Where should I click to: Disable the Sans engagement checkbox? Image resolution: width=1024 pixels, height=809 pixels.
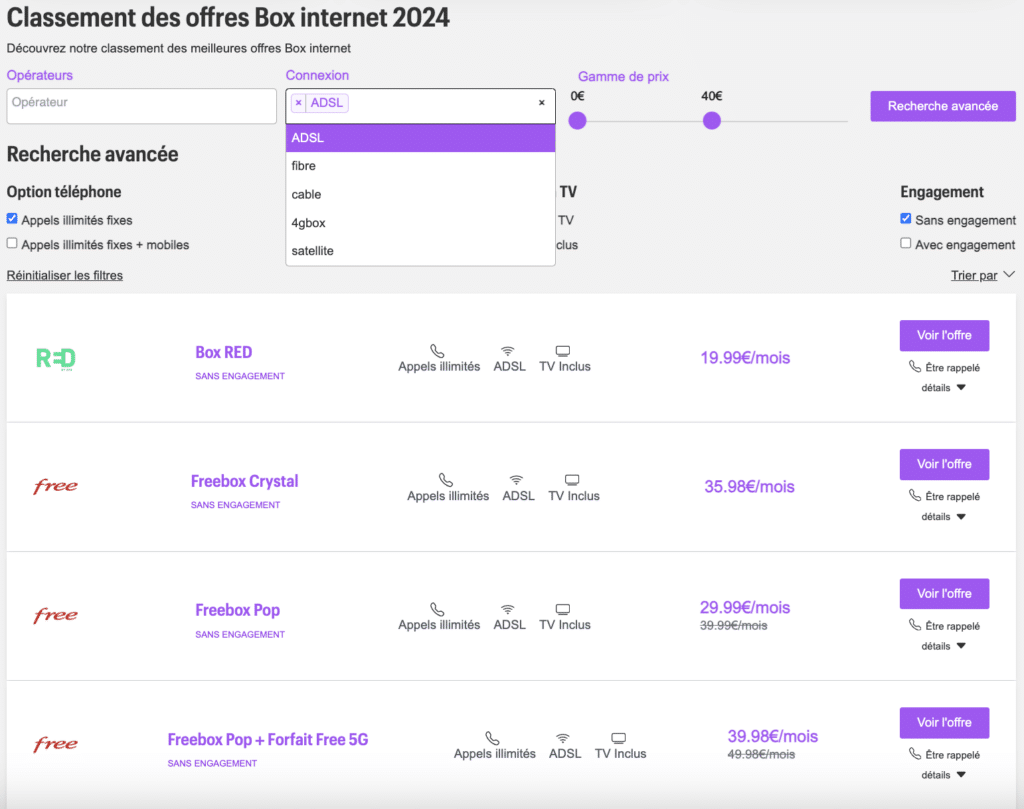[906, 219]
